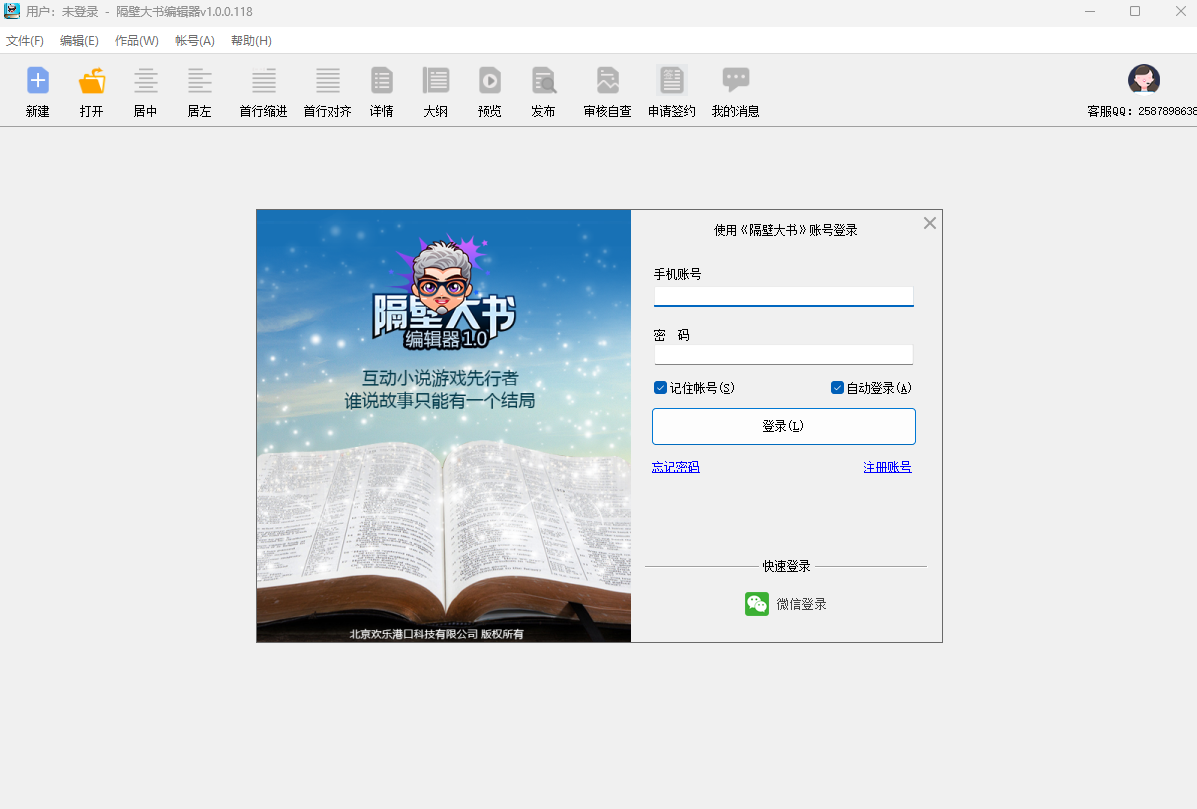Open a file with the 打开 icon

point(92,81)
